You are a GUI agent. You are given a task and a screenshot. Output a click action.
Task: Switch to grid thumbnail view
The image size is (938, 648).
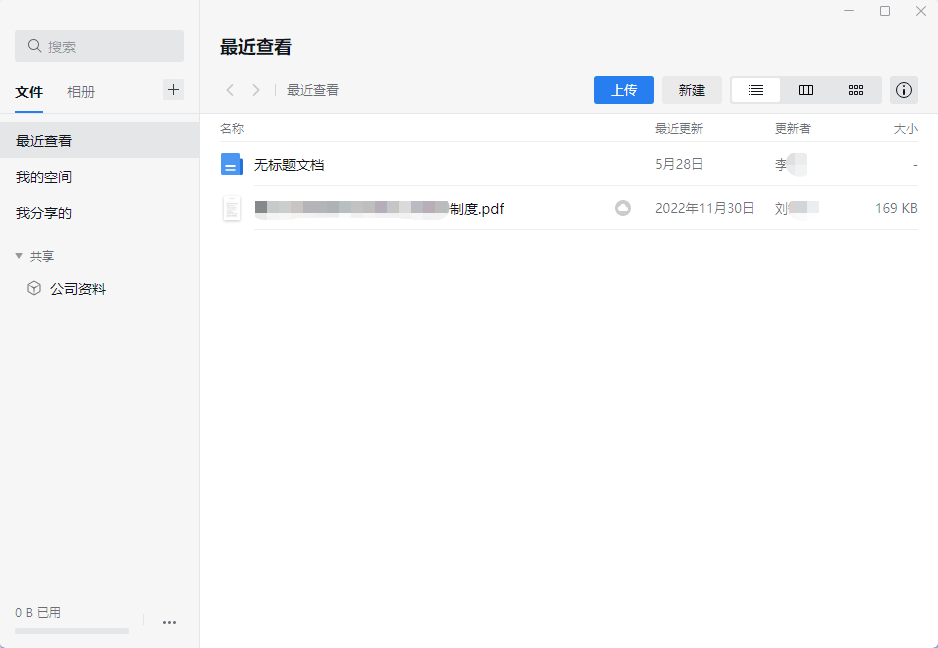coord(856,90)
